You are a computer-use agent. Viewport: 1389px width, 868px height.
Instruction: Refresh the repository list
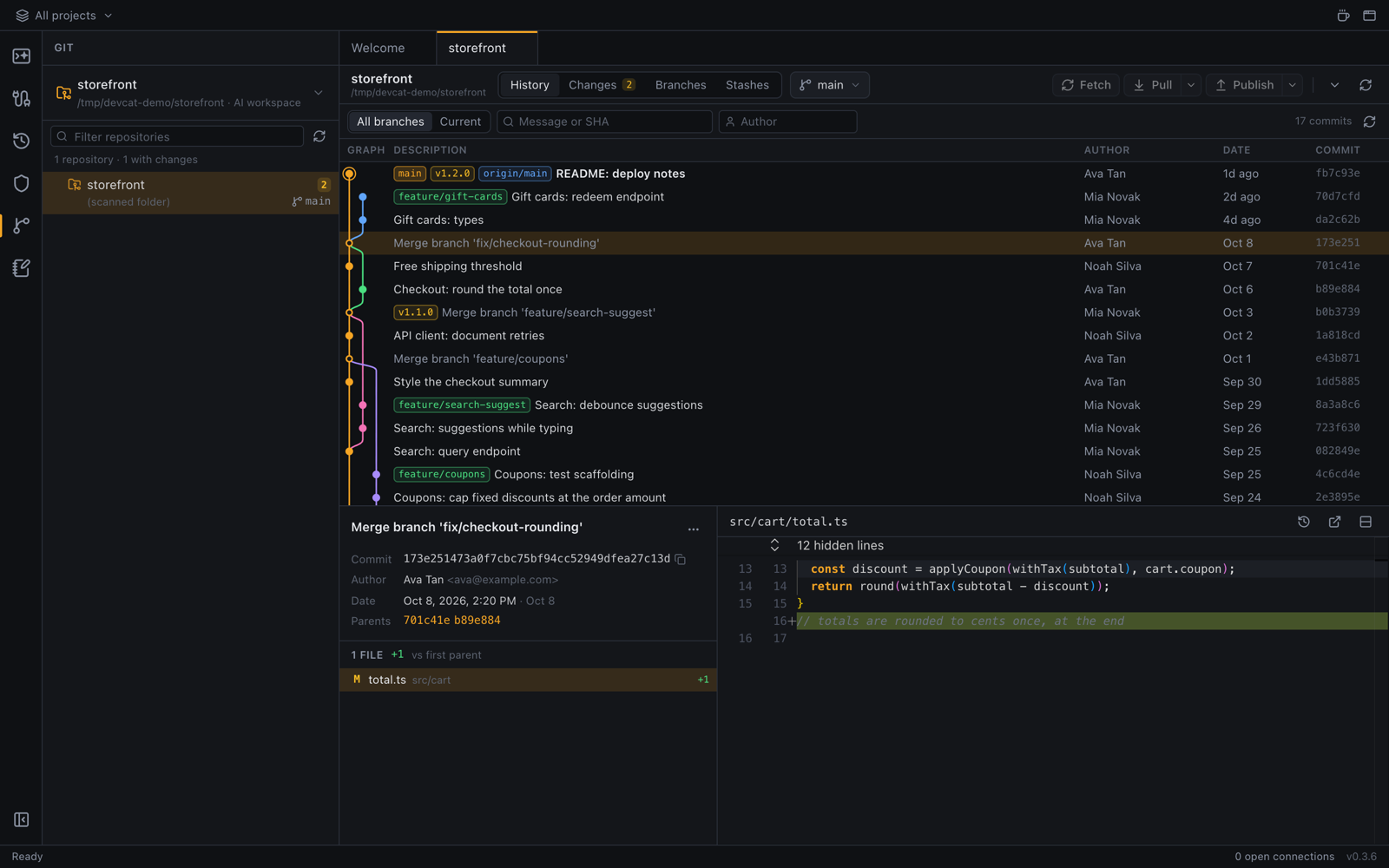tap(319, 136)
